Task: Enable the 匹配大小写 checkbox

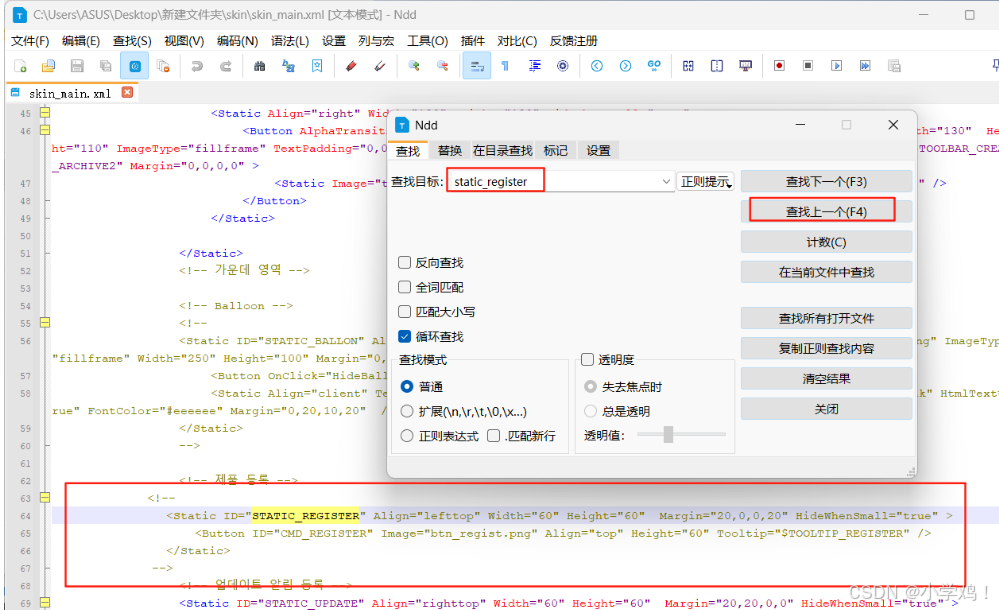Action: (x=404, y=312)
